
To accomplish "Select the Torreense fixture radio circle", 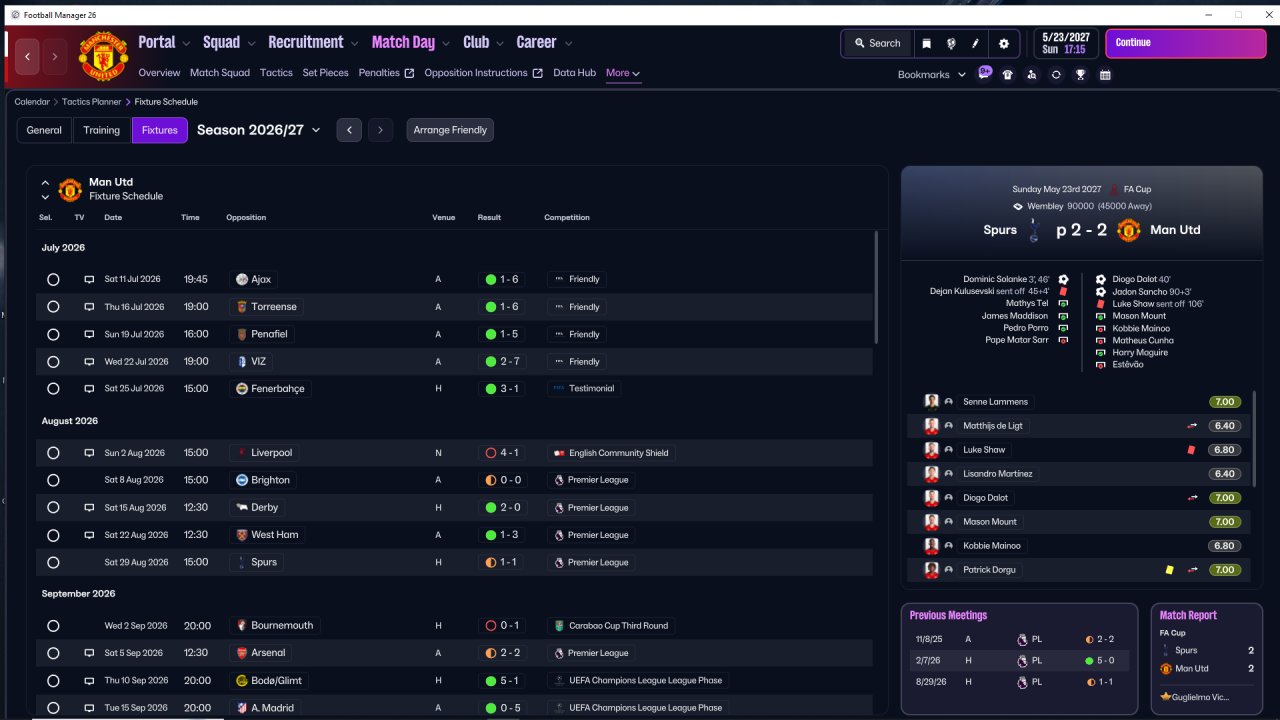I will pos(53,307).
